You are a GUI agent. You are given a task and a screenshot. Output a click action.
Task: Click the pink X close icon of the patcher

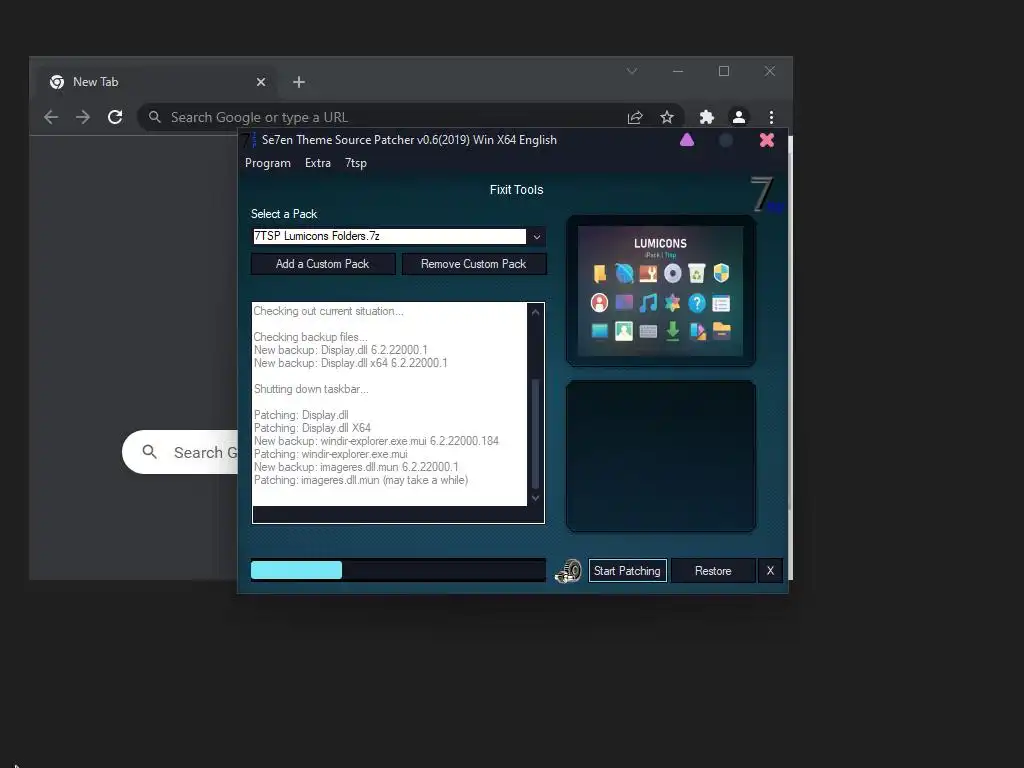(x=767, y=140)
